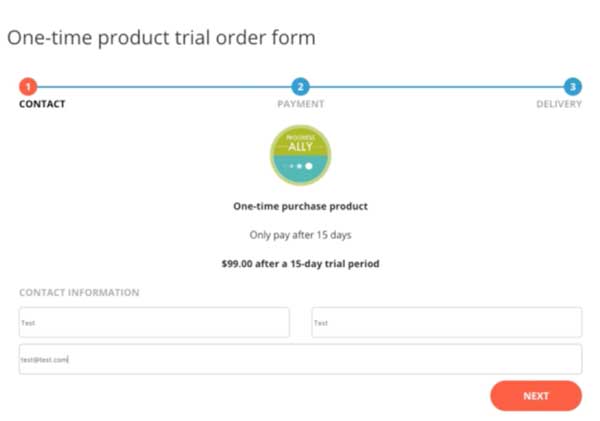Click the Only pay after 15 days text

(x=300, y=235)
